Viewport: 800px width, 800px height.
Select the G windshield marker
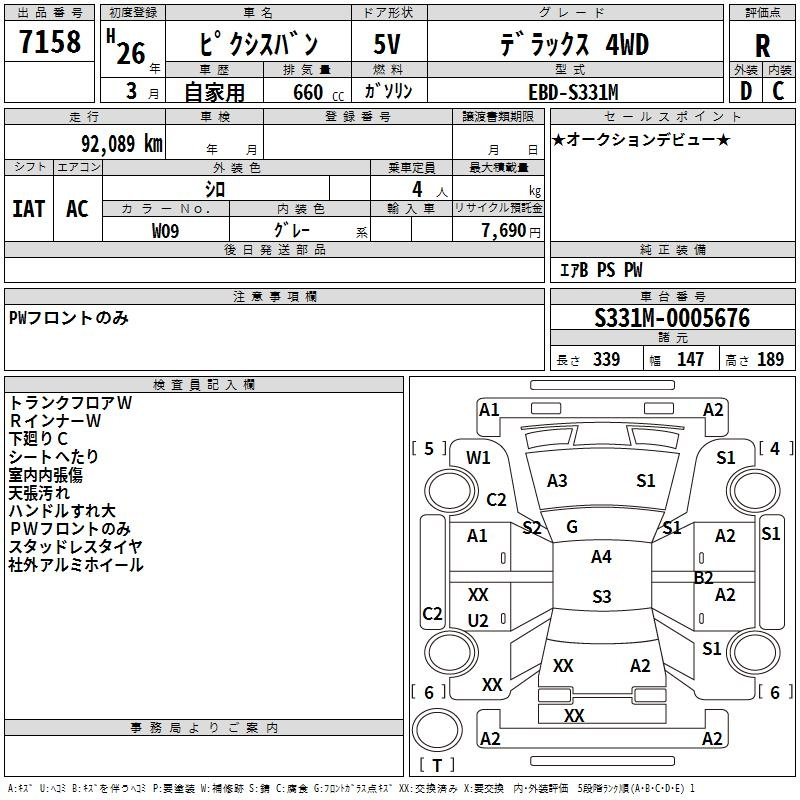pyautogui.click(x=572, y=527)
